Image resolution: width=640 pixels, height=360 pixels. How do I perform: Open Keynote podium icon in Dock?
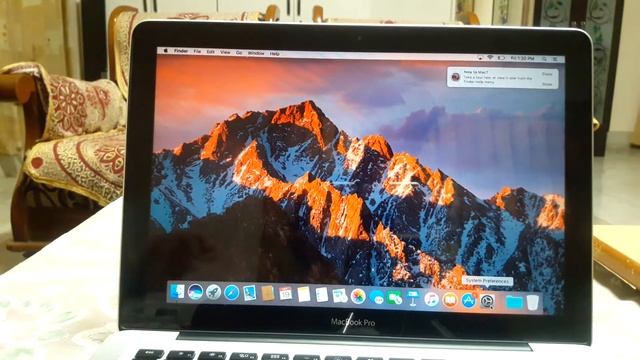click(x=413, y=298)
